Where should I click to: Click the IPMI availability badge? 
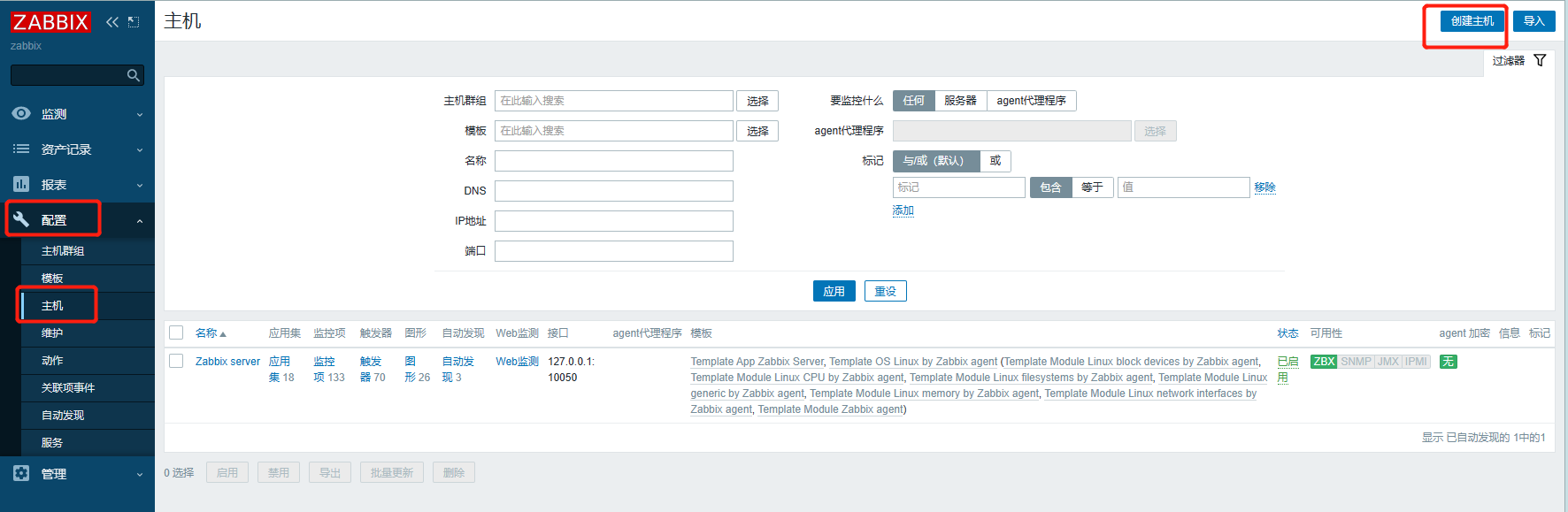1416,362
